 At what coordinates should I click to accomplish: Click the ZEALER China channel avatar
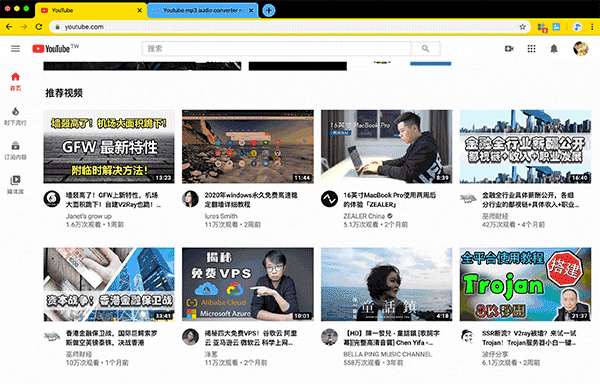click(329, 199)
